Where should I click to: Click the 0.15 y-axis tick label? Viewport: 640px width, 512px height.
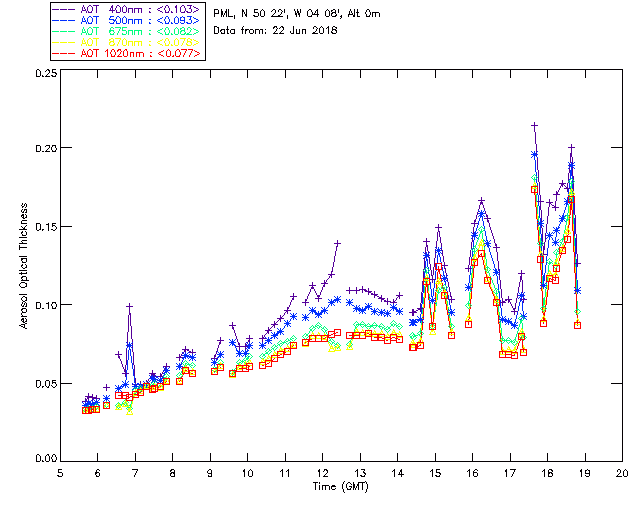[x=45, y=227]
